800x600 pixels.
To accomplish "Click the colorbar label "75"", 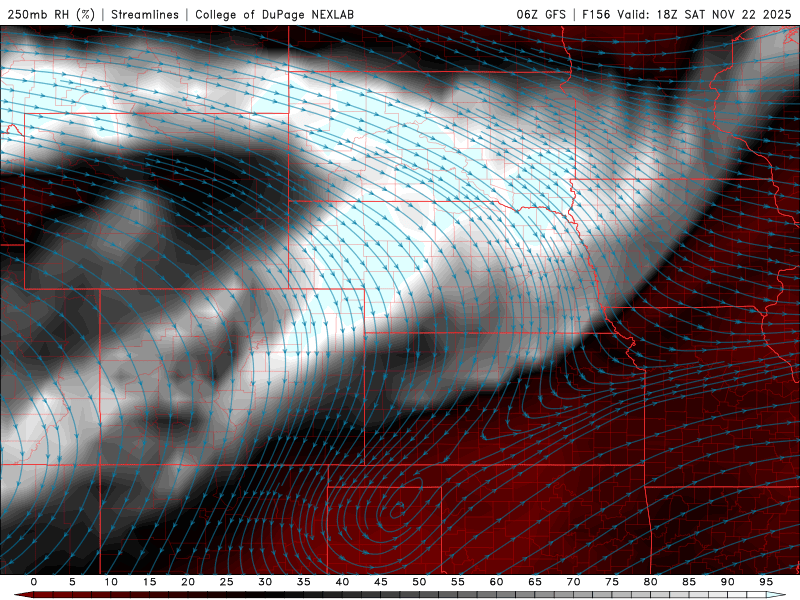I will click(612, 582).
